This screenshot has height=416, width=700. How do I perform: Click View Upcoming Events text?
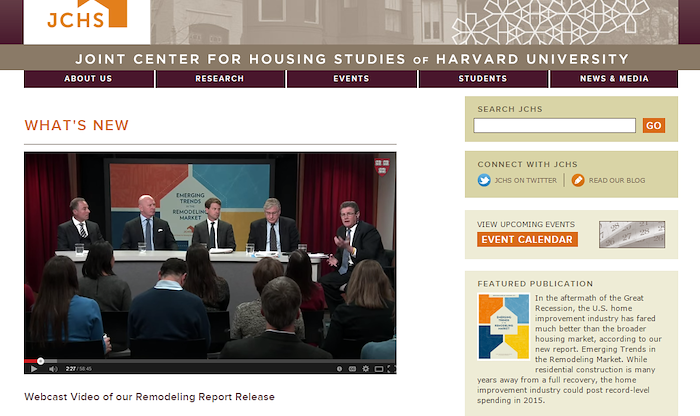pyautogui.click(x=526, y=225)
